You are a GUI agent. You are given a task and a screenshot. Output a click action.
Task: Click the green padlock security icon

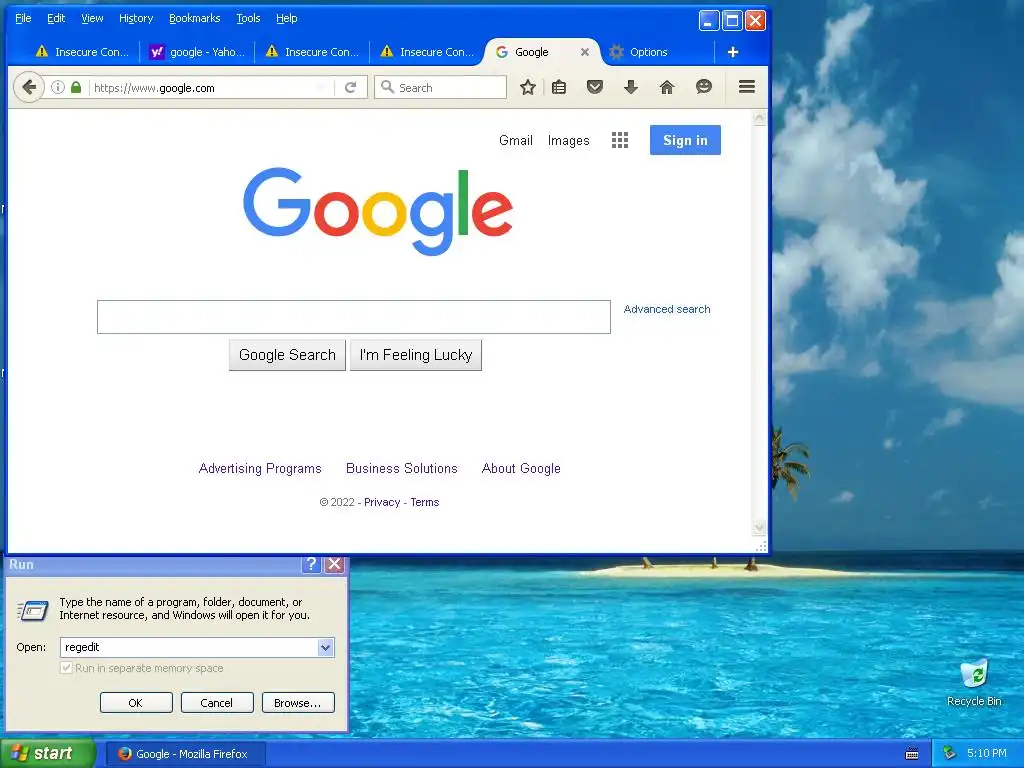pos(76,87)
